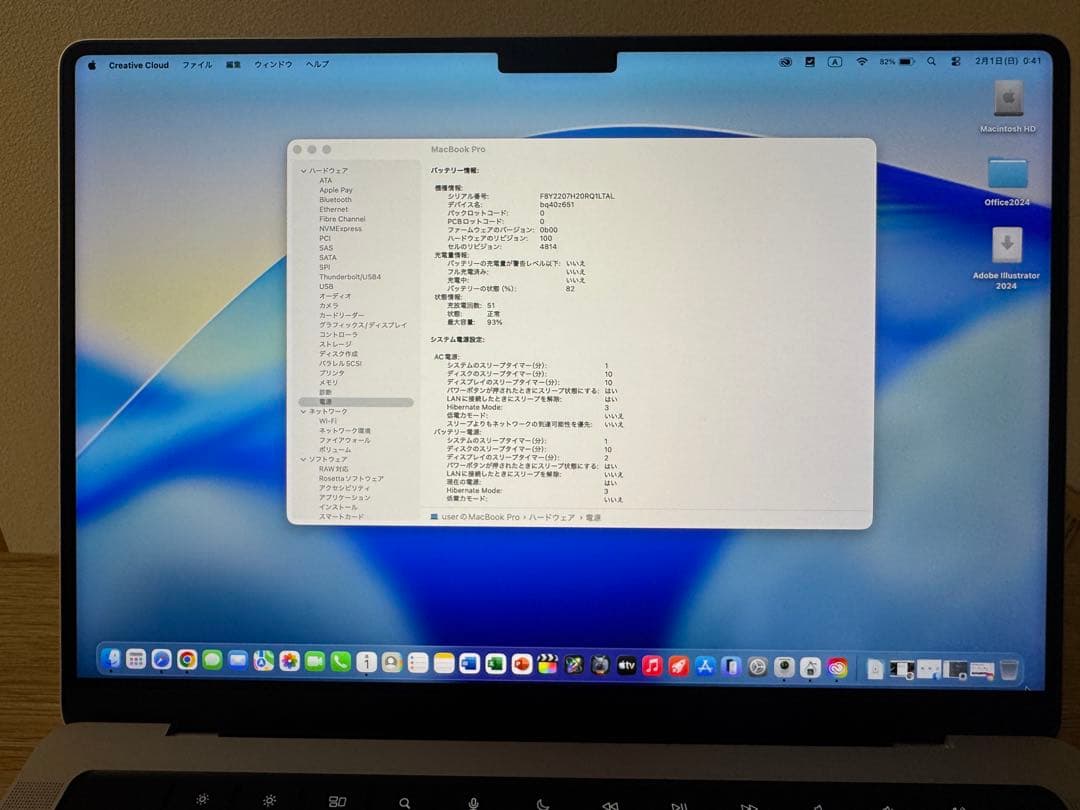Open Music app in the Dock
Image resolution: width=1080 pixels, height=810 pixels.
tap(652, 665)
